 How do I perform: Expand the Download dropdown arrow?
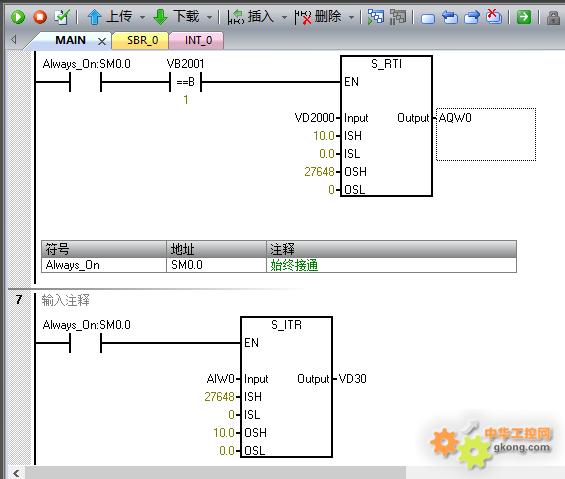(x=209, y=17)
